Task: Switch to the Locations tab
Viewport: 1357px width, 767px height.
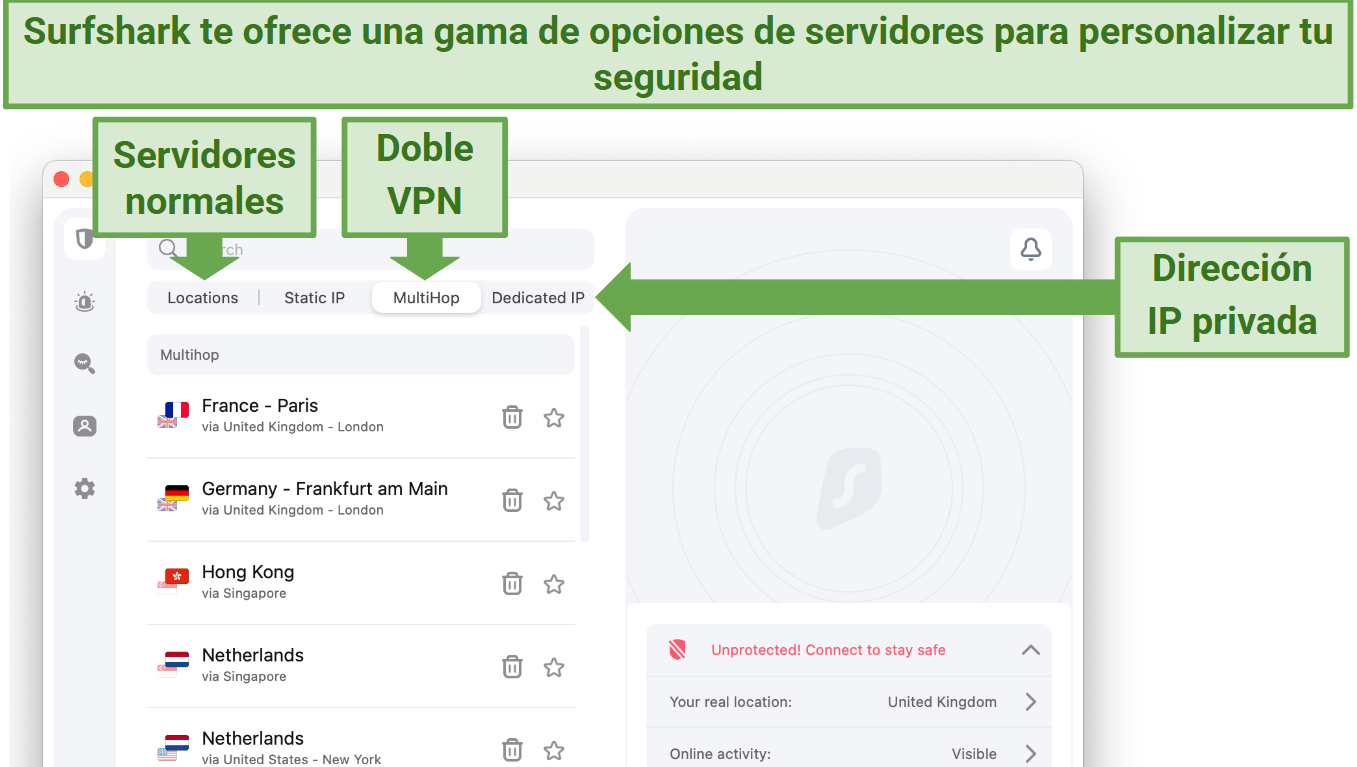Action: (203, 298)
